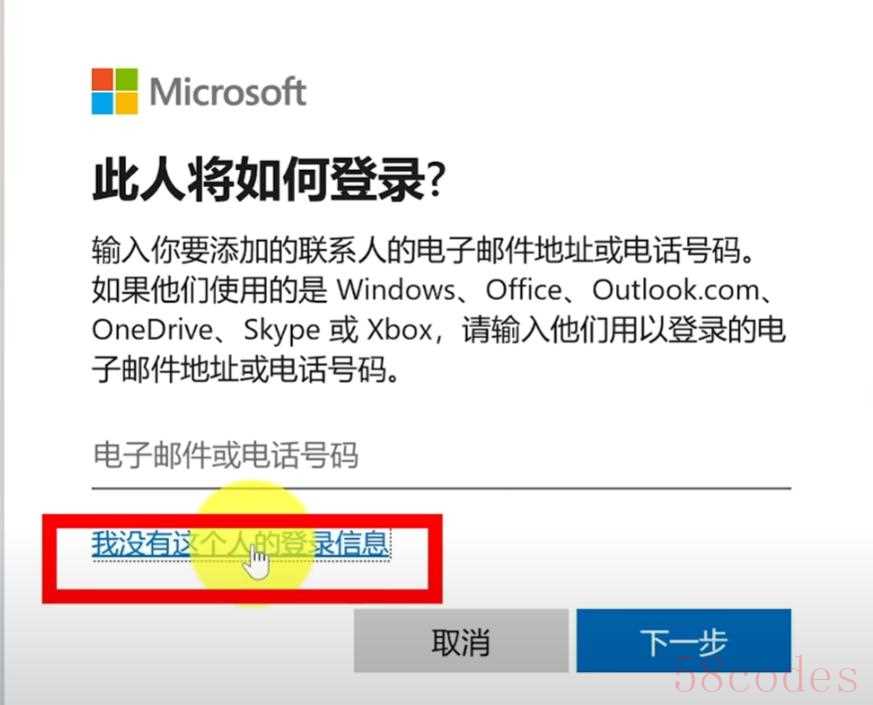Click the question mark in the heading

coord(437,180)
